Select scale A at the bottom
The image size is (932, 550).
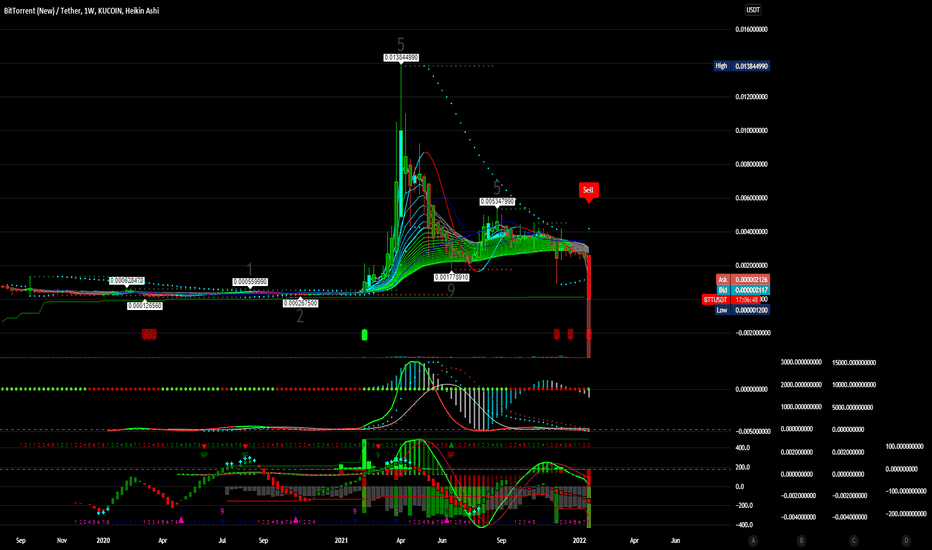[x=753, y=540]
